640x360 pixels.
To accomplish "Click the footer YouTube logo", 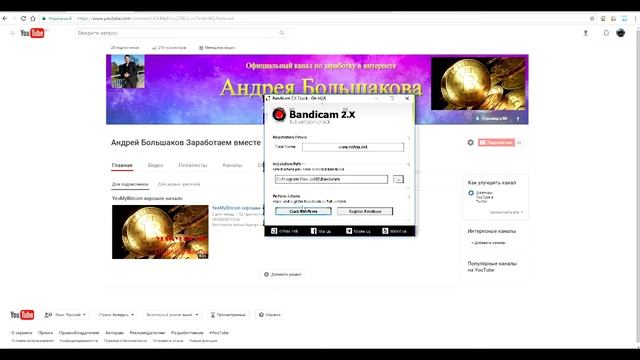I will pyautogui.click(x=22, y=315).
